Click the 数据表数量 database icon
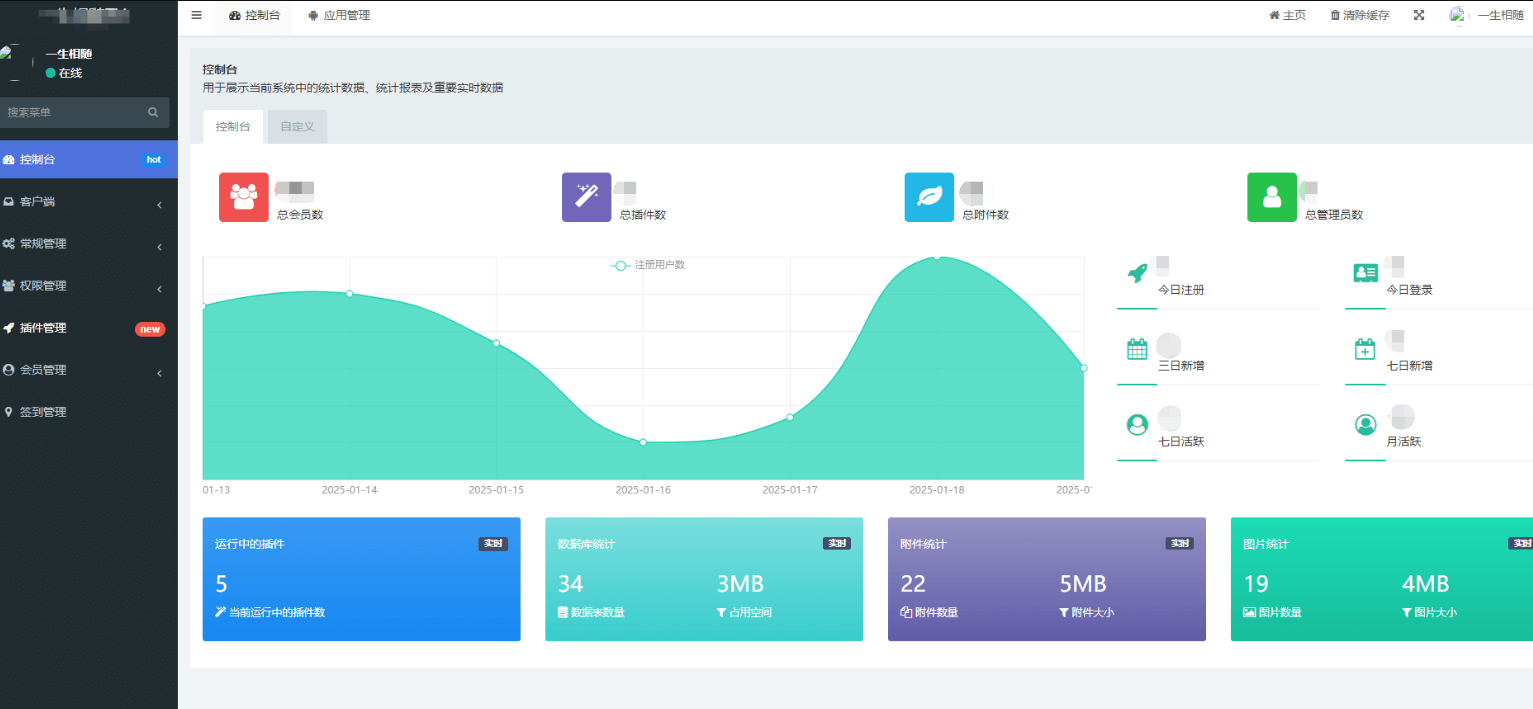The image size is (1533, 709). 563,612
